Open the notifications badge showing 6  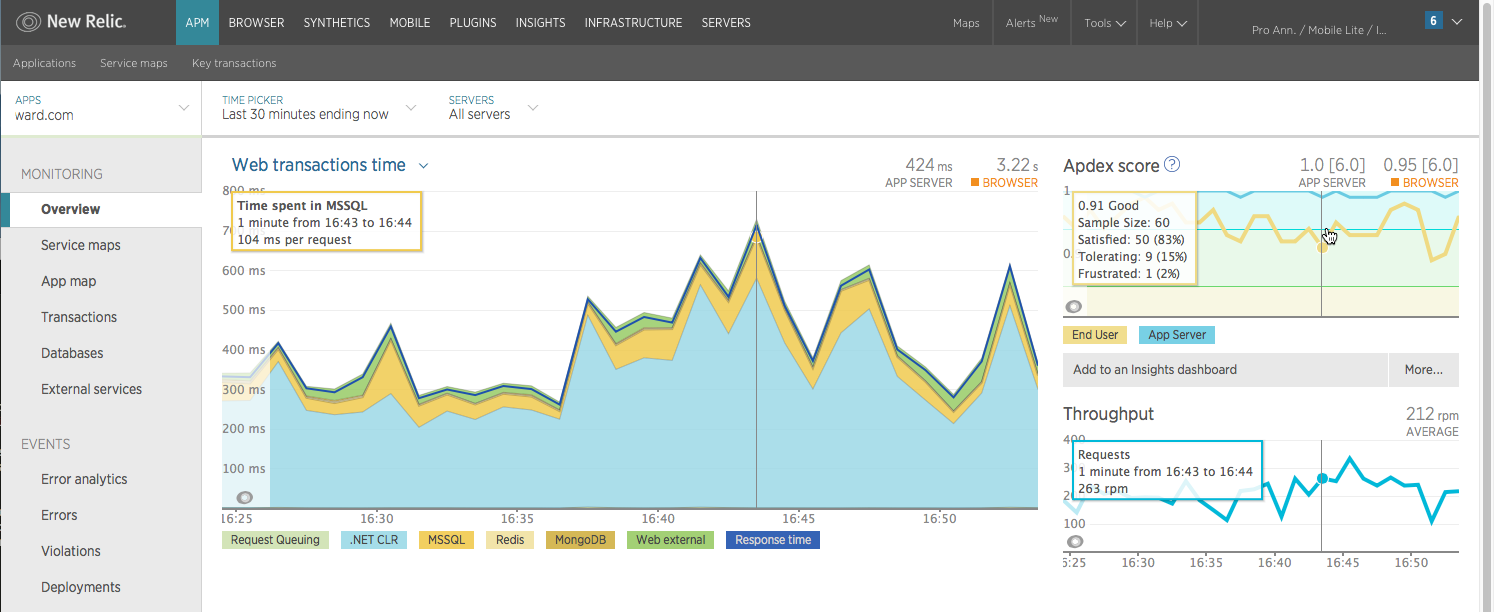tap(1433, 20)
